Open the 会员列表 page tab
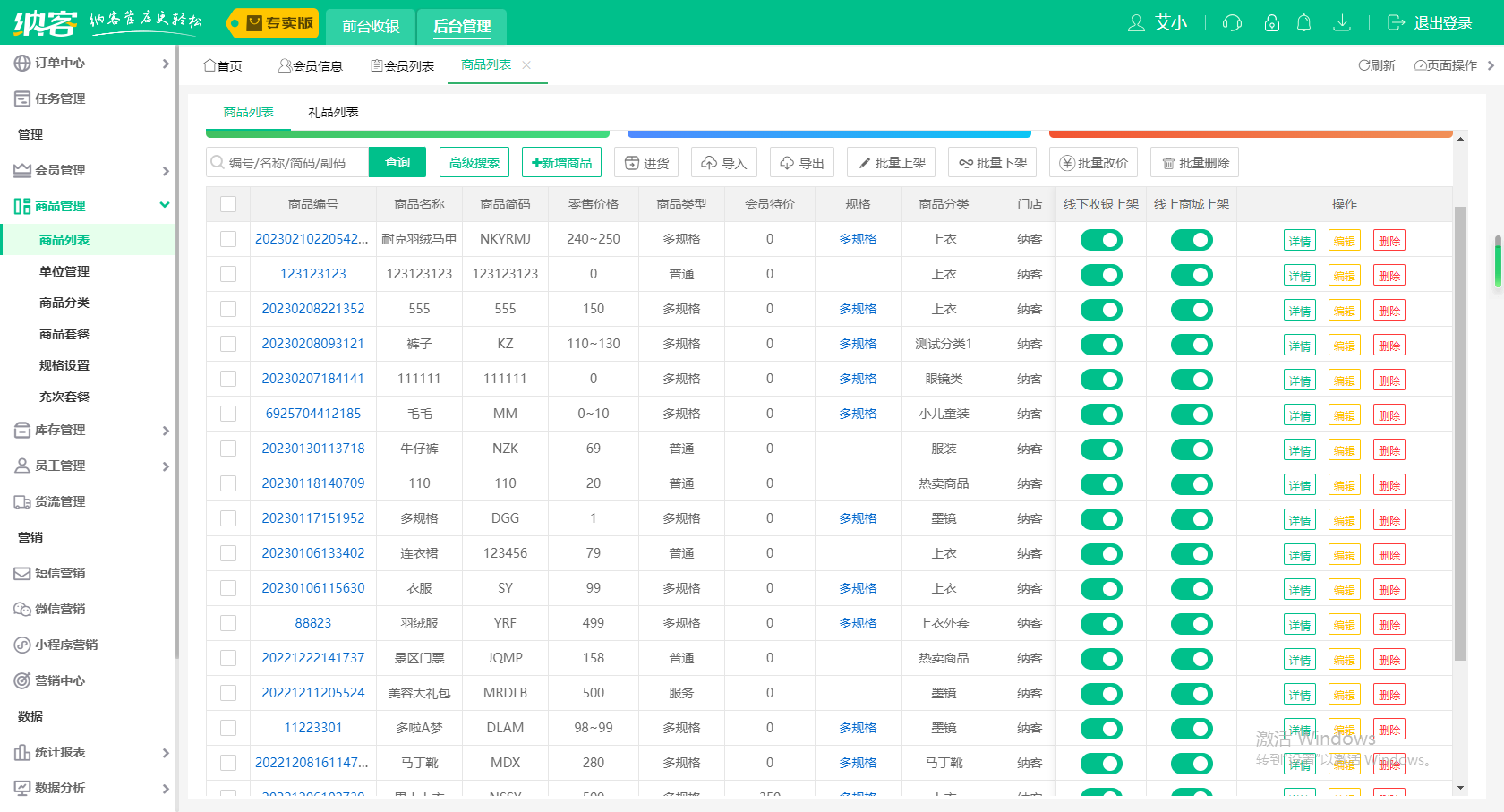Viewport: 1504px width, 812px height. click(x=402, y=65)
